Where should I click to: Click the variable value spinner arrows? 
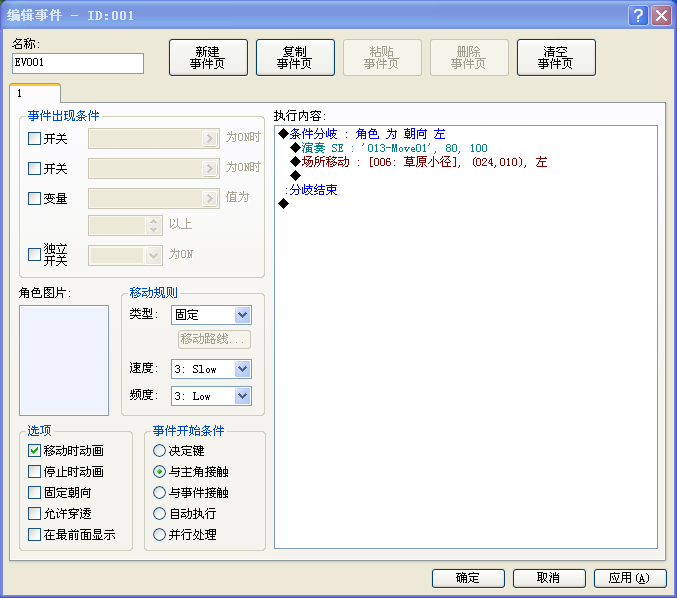[x=153, y=225]
